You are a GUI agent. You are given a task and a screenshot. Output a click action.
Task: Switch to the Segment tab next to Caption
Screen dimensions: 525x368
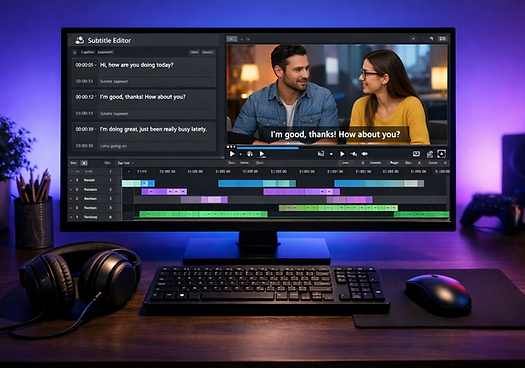[105, 52]
